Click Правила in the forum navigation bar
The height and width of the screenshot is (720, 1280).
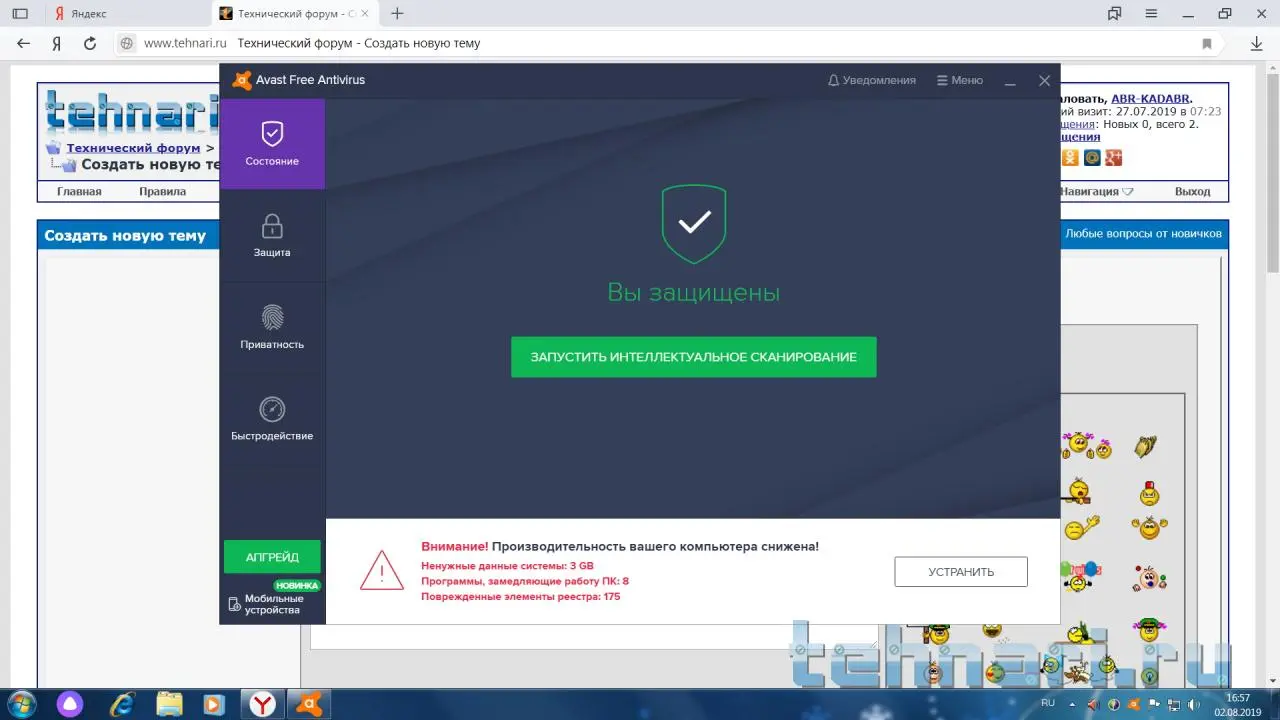tap(162, 191)
